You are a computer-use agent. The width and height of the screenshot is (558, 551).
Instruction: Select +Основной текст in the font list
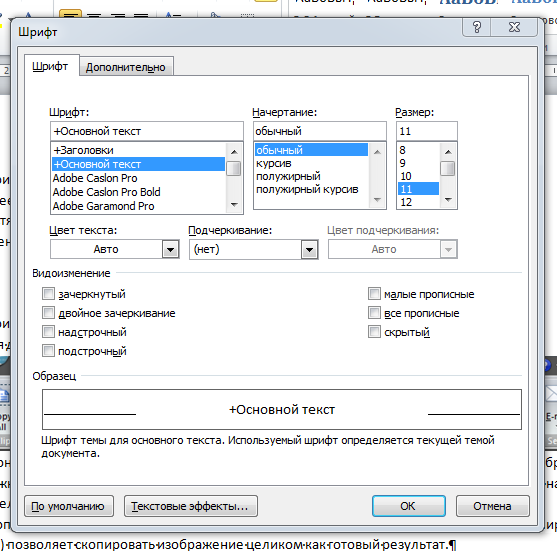point(138,164)
